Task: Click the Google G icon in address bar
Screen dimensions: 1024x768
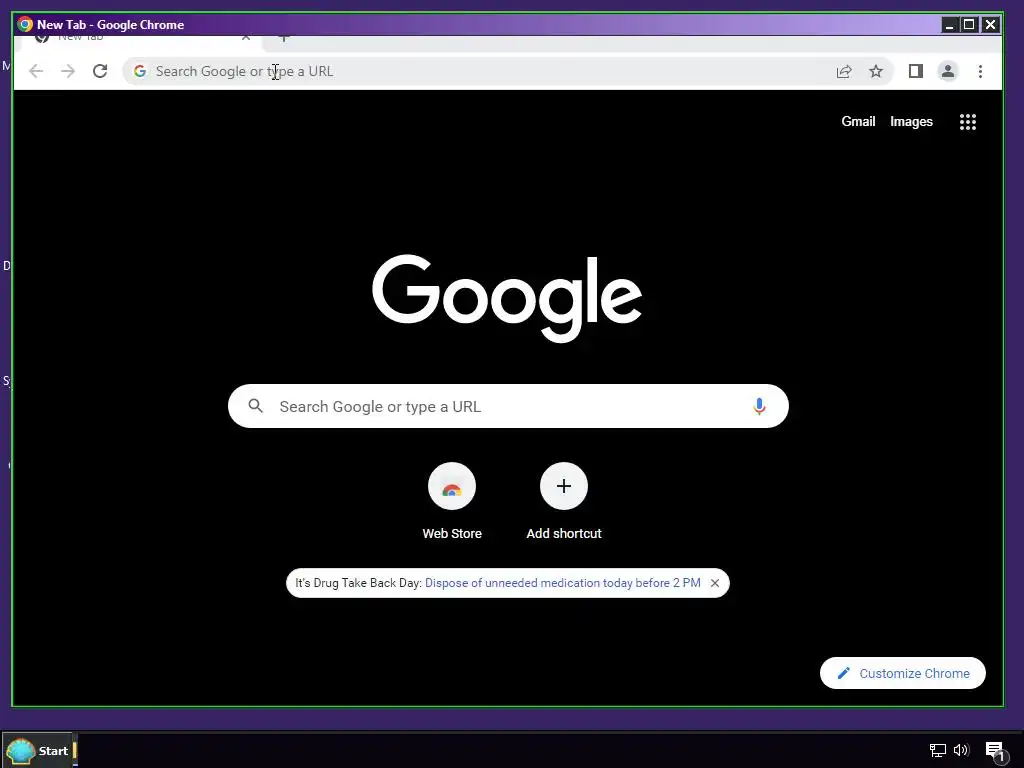Action: [x=140, y=71]
